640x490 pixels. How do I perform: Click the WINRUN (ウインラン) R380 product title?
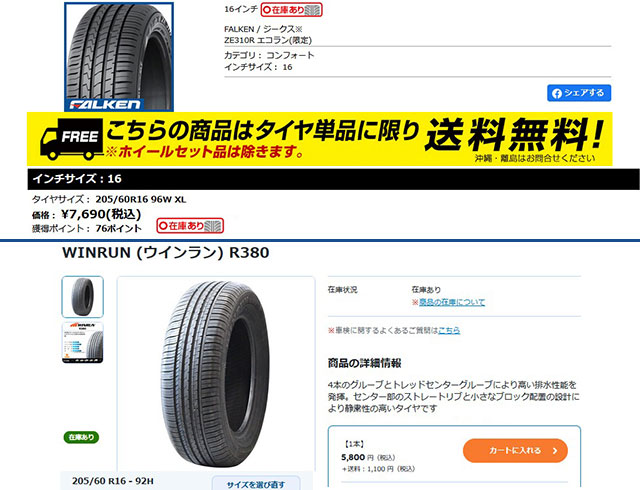click(166, 252)
